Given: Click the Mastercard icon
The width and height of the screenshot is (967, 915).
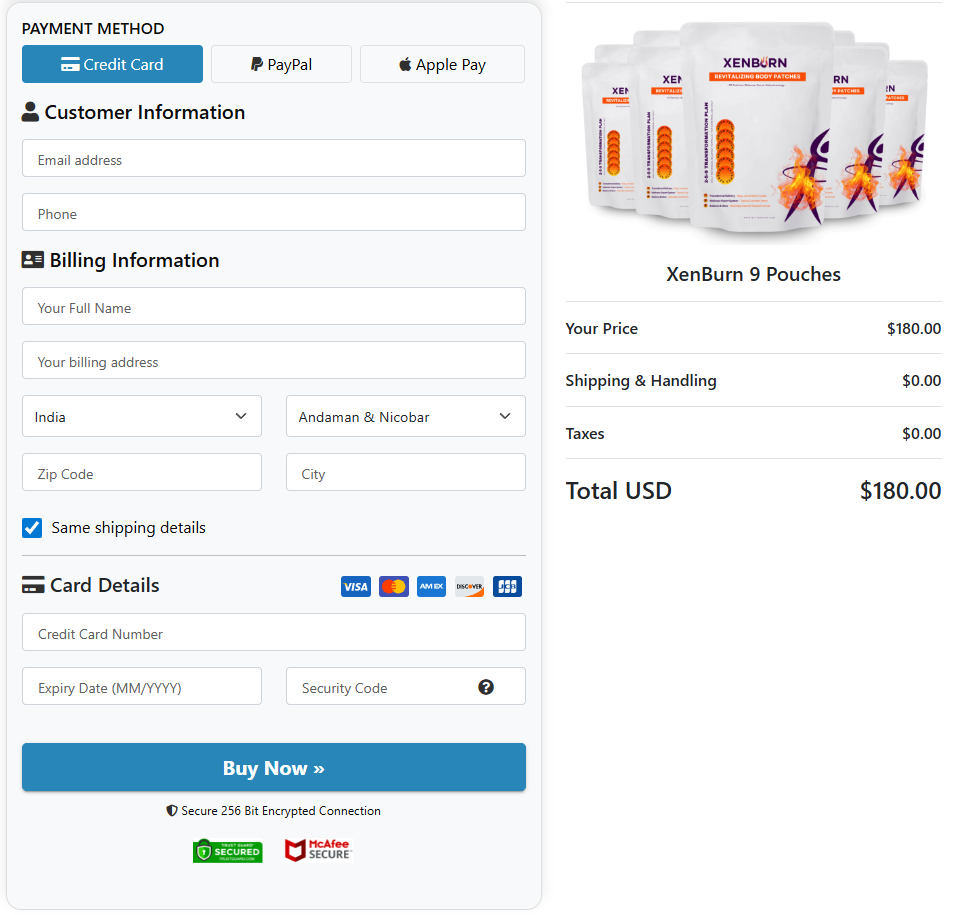Looking at the screenshot, I should pyautogui.click(x=393, y=586).
